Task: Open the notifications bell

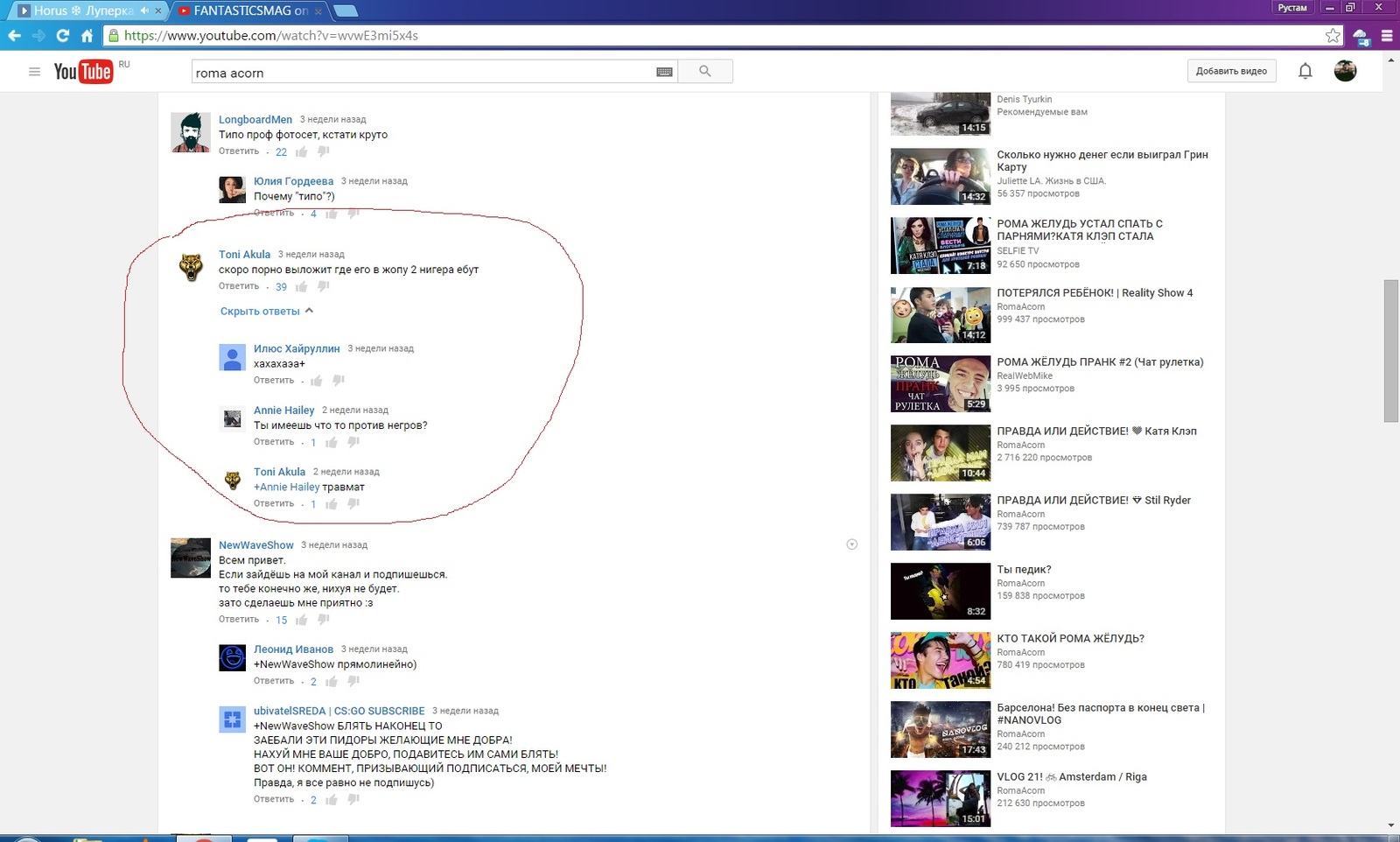Action: pyautogui.click(x=1305, y=71)
